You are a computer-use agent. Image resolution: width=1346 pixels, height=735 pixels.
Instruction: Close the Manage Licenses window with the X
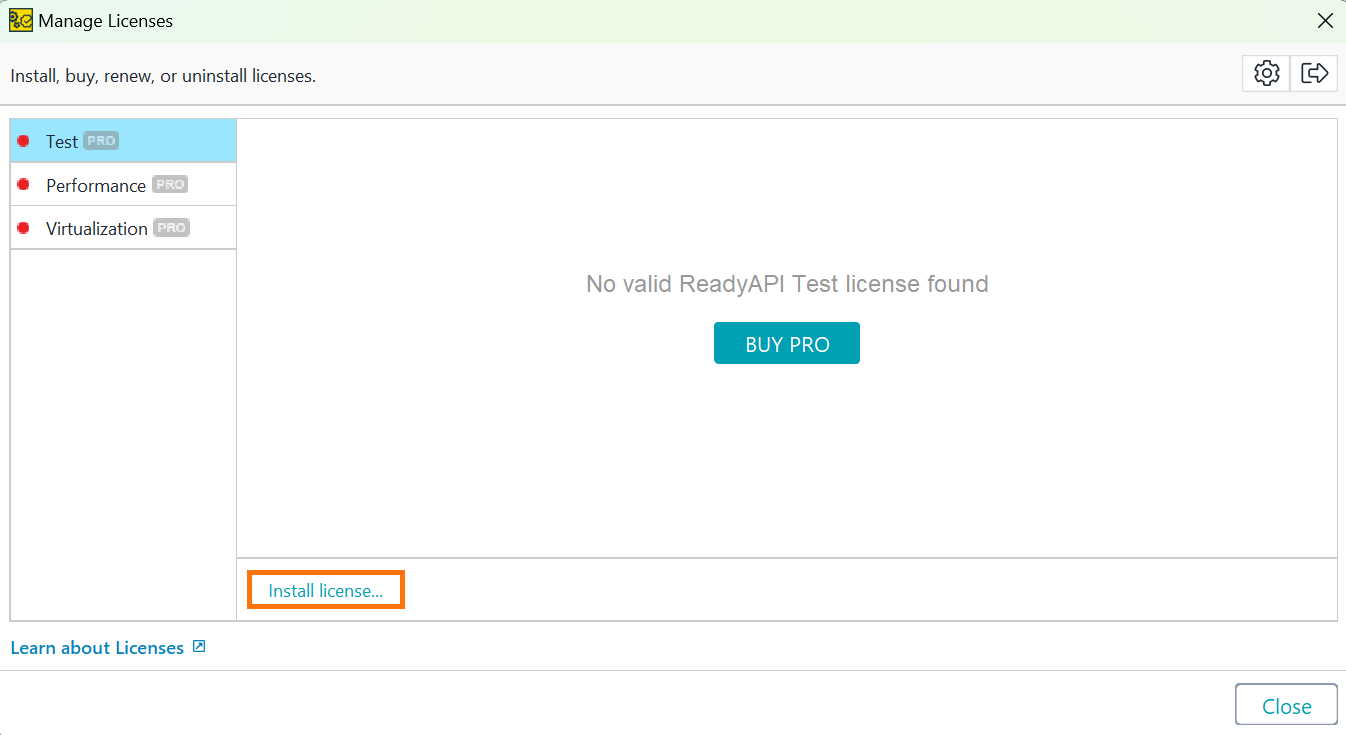tap(1325, 20)
